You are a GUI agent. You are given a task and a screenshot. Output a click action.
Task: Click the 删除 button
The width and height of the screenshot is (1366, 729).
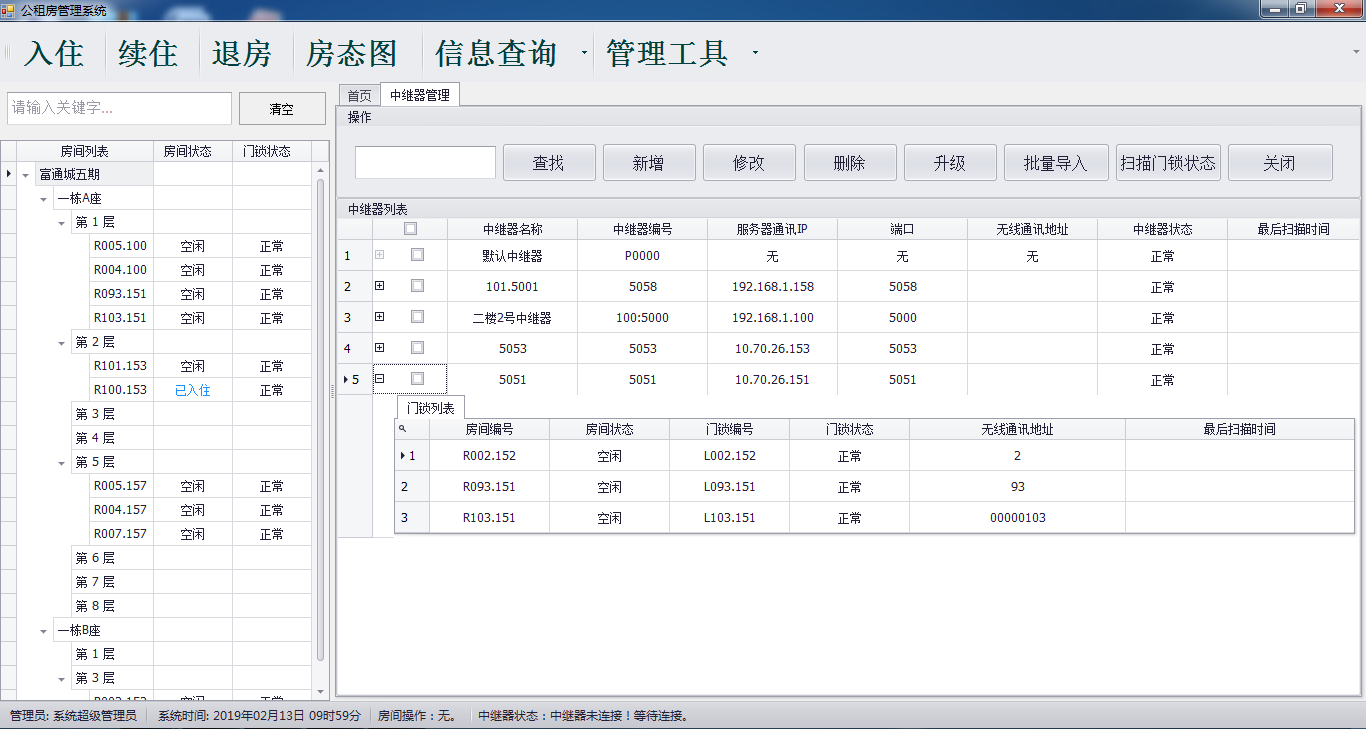coord(850,162)
